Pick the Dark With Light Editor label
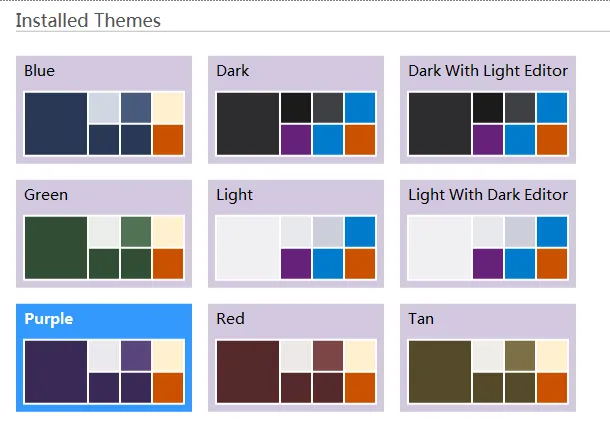This screenshot has height=442, width=610. pos(488,71)
